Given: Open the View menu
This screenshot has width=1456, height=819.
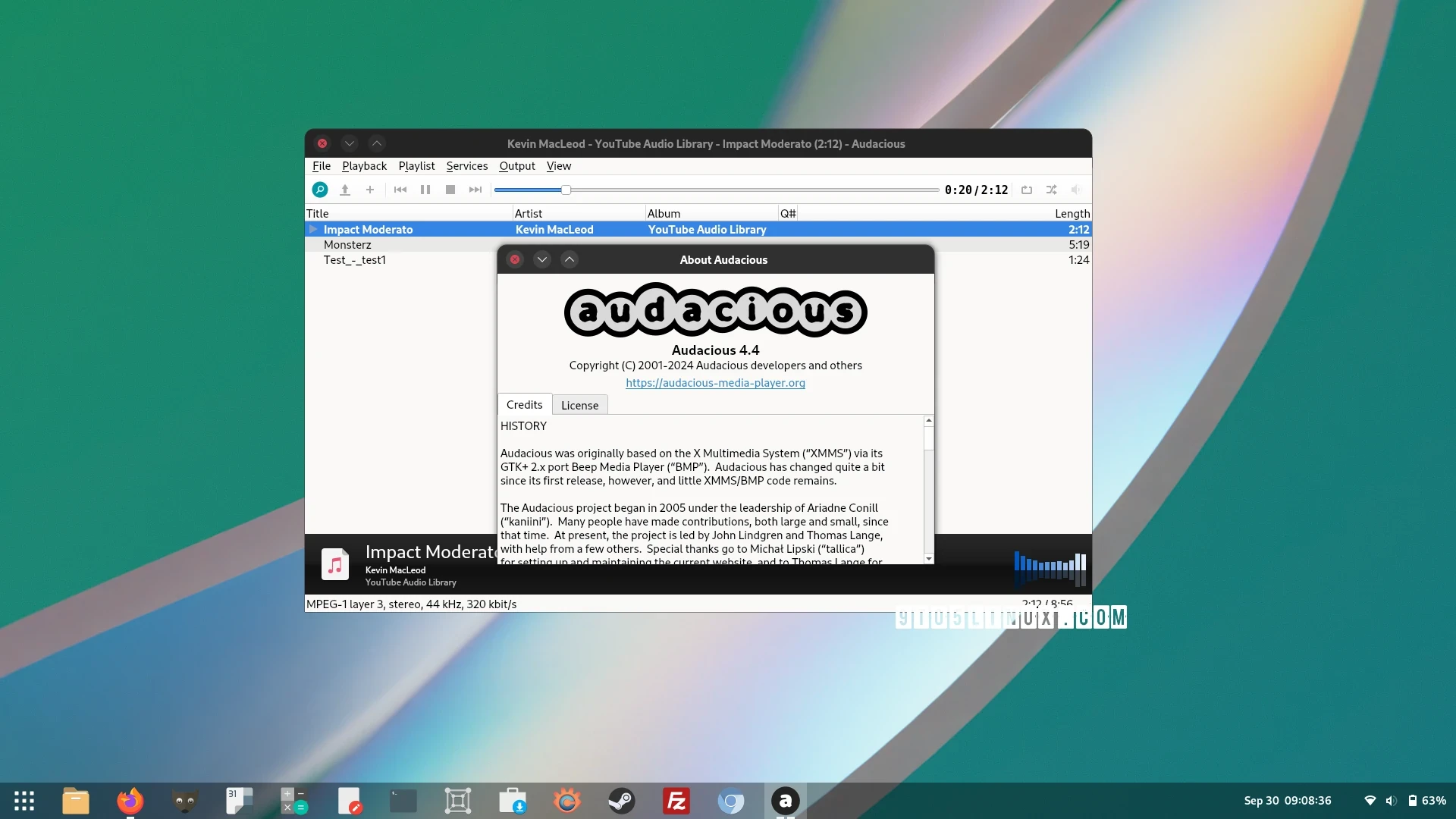Looking at the screenshot, I should 559,166.
